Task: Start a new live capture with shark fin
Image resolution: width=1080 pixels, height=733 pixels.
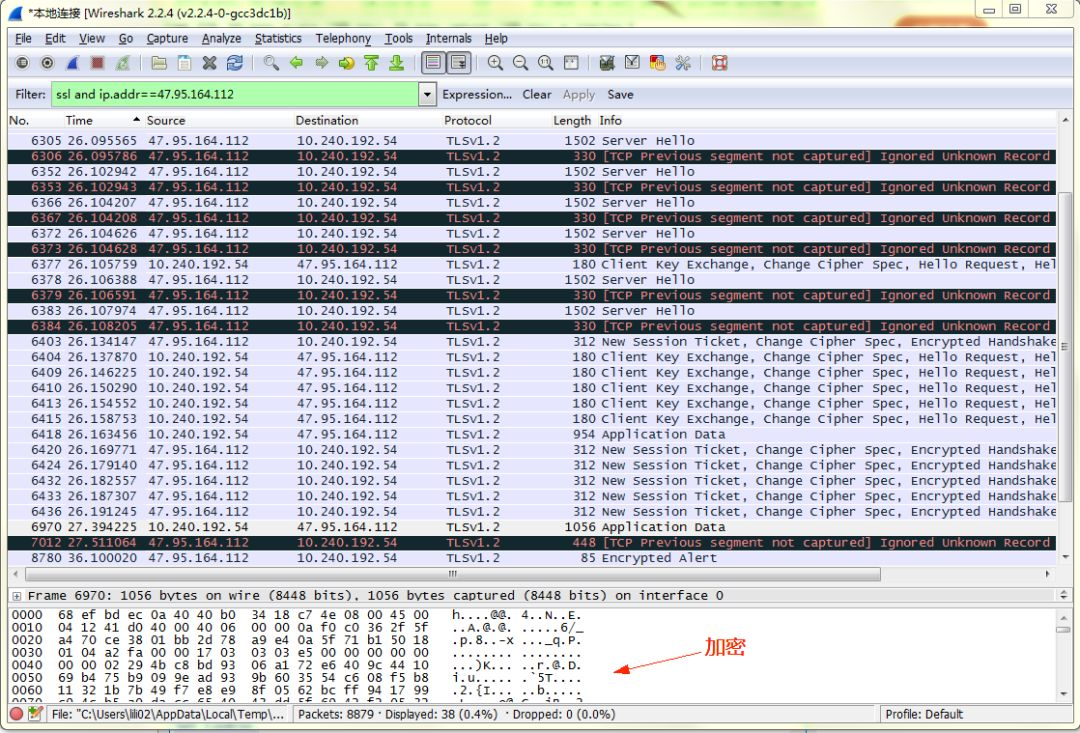Action: click(73, 63)
